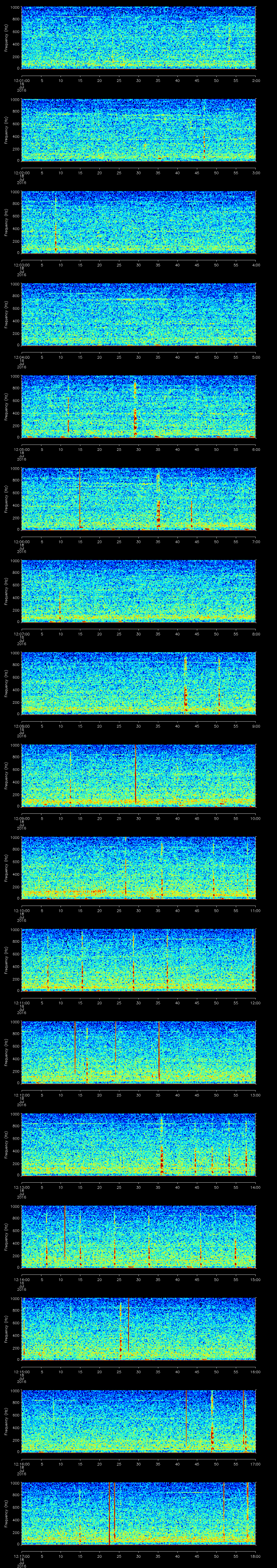Click the "Frequency (Hz)" axis label of 12:01:00 panel
The image size is (277, 1568).
(6, 38)
